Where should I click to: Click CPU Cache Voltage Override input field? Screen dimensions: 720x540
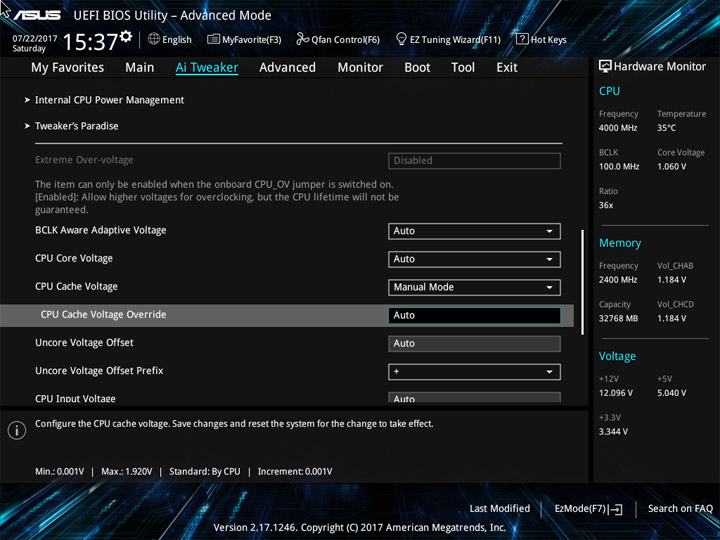[474, 315]
